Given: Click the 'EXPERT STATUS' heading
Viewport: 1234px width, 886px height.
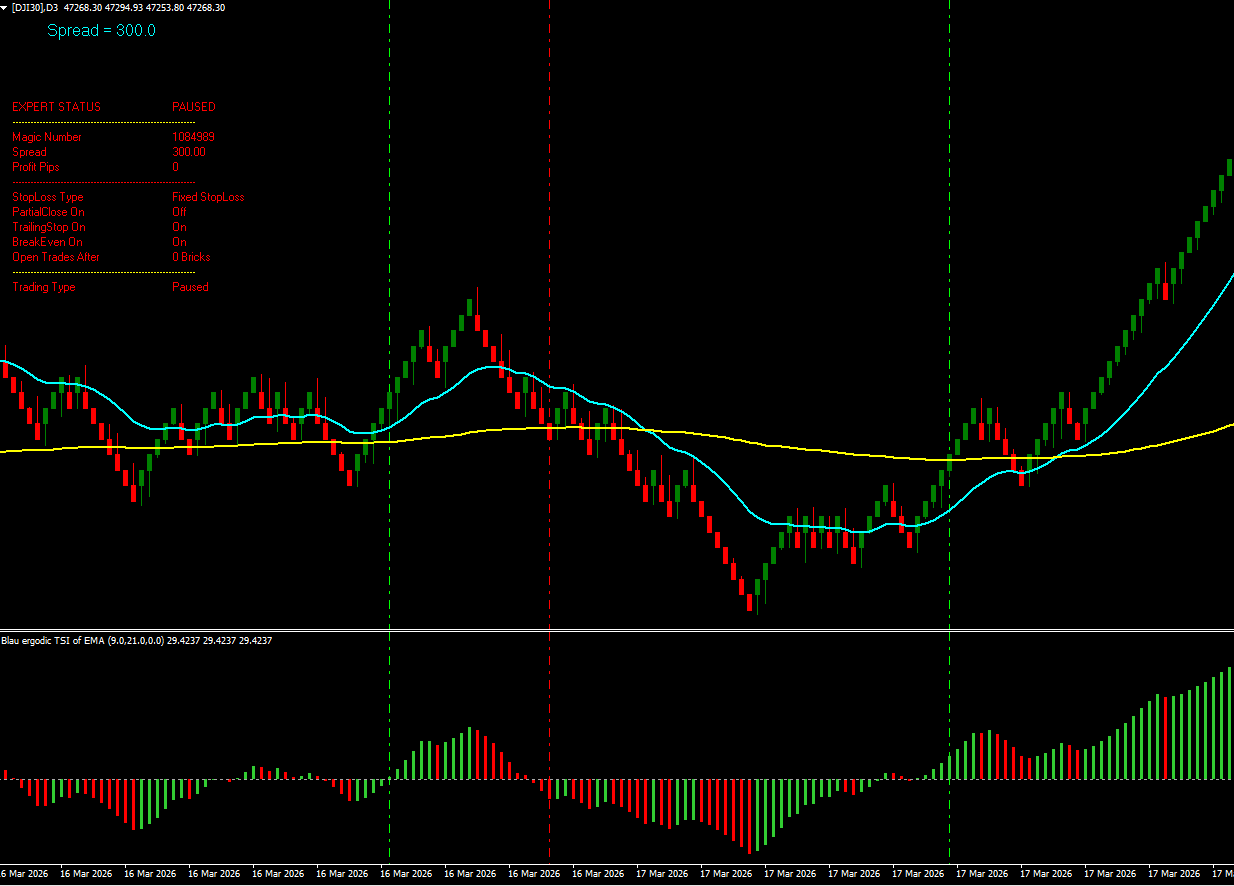Looking at the screenshot, I should click(56, 107).
